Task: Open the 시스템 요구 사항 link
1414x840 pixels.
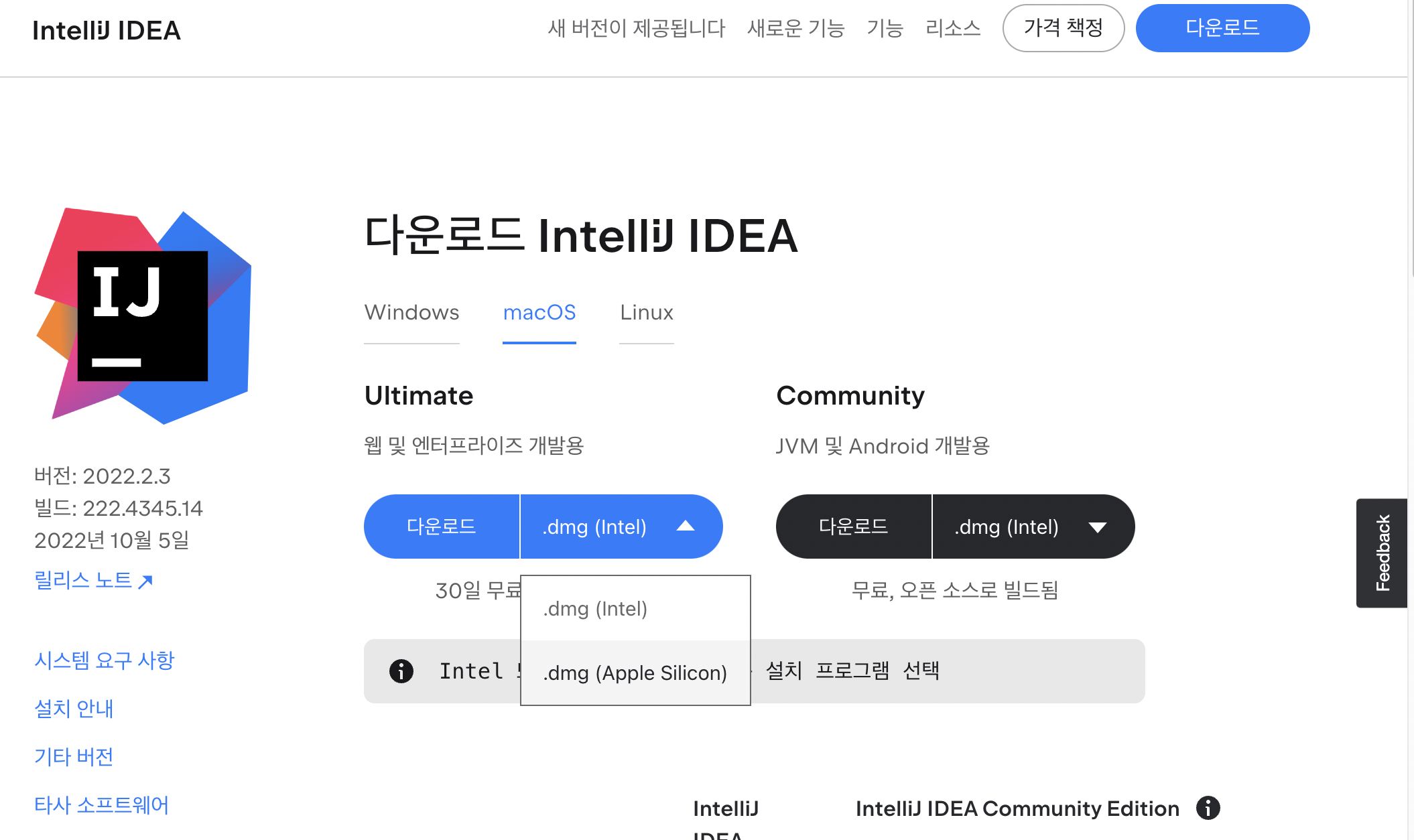Action: click(x=104, y=660)
